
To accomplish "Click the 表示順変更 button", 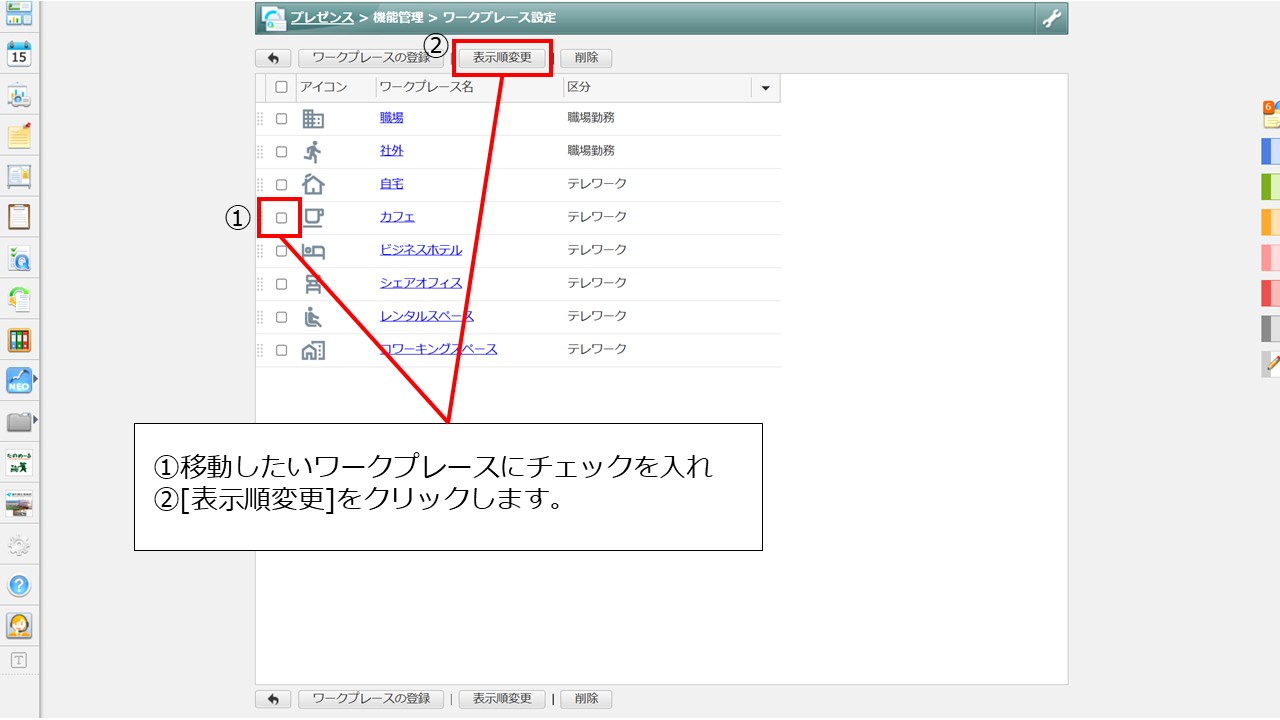I will coord(502,58).
